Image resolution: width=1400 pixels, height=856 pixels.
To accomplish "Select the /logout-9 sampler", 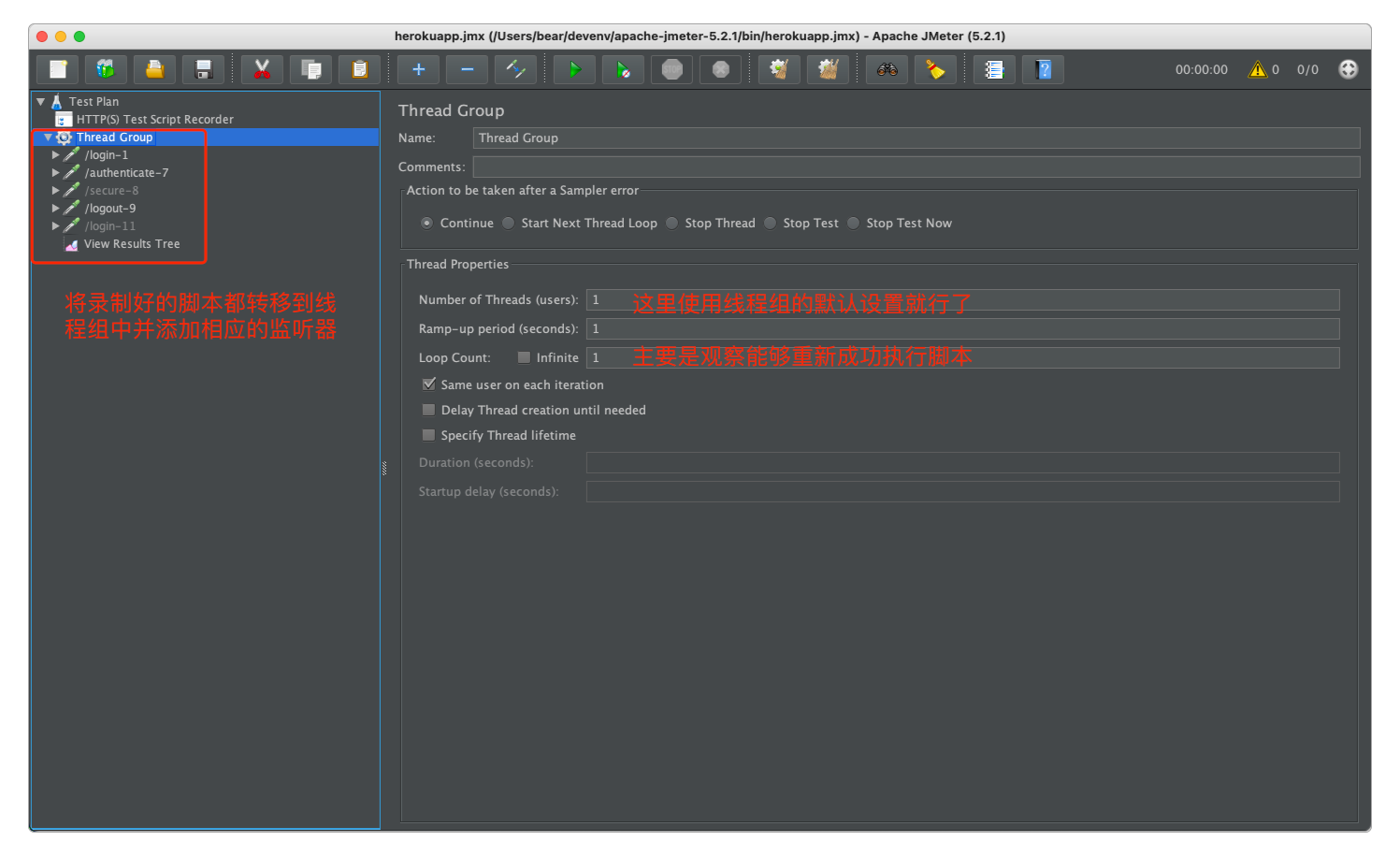I will click(109, 209).
